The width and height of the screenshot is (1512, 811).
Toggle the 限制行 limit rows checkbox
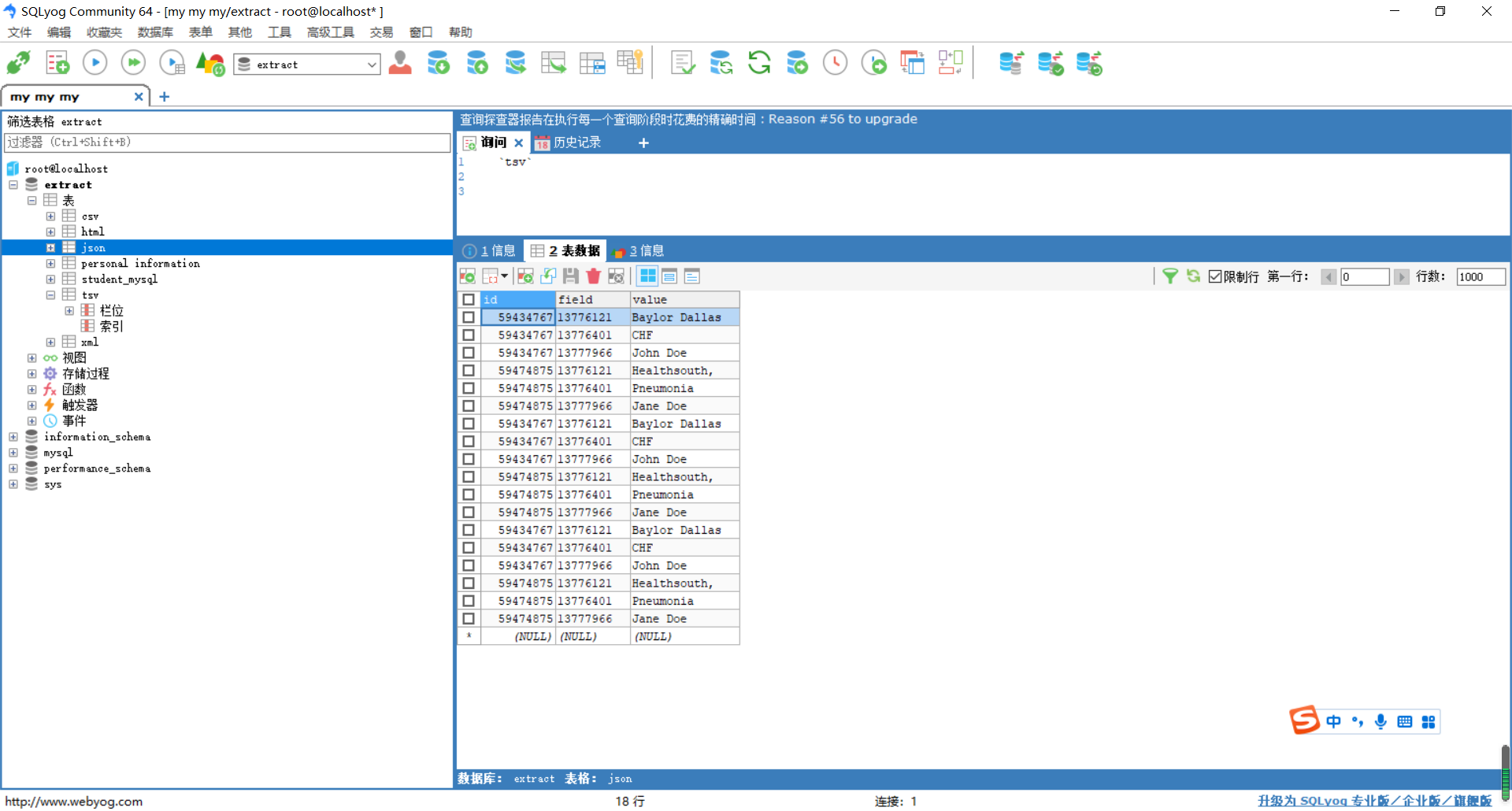tap(1215, 276)
